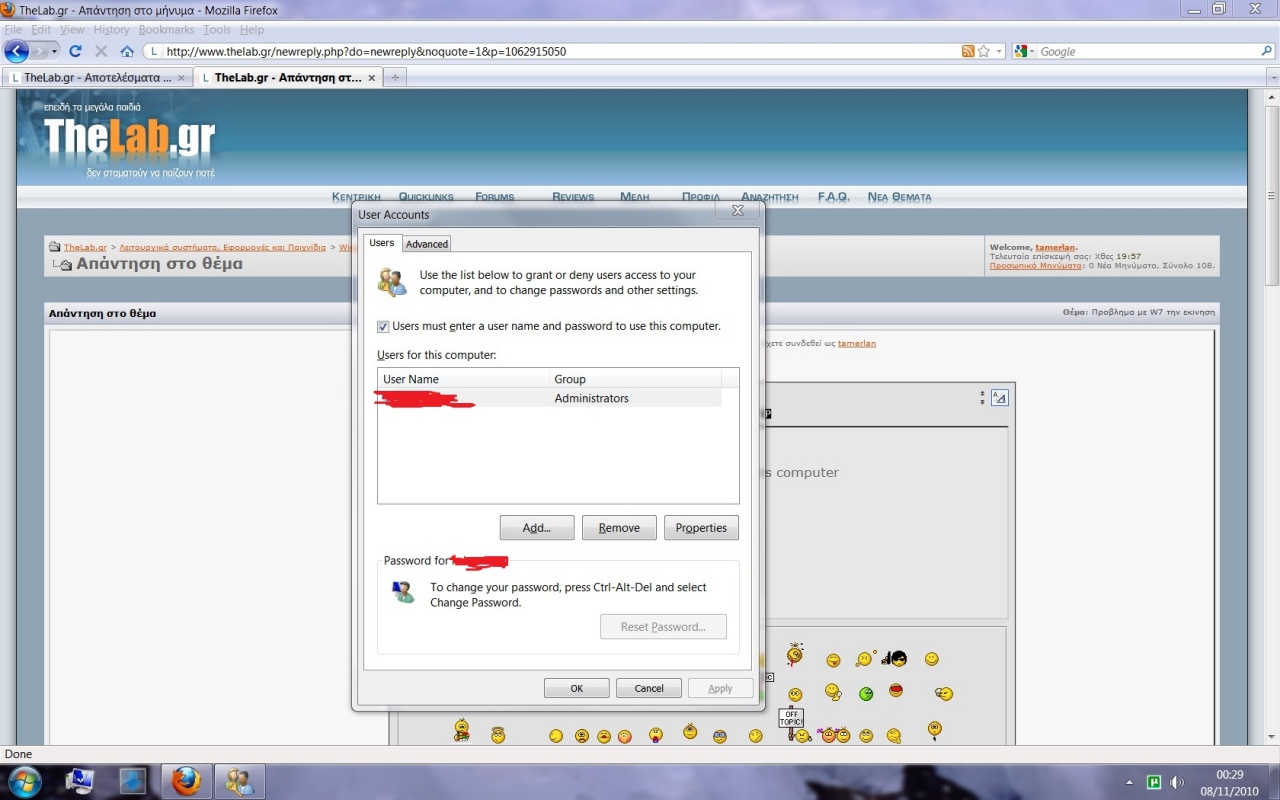Stop page loading with the X icon
The width and height of the screenshot is (1280, 800).
pos(101,51)
